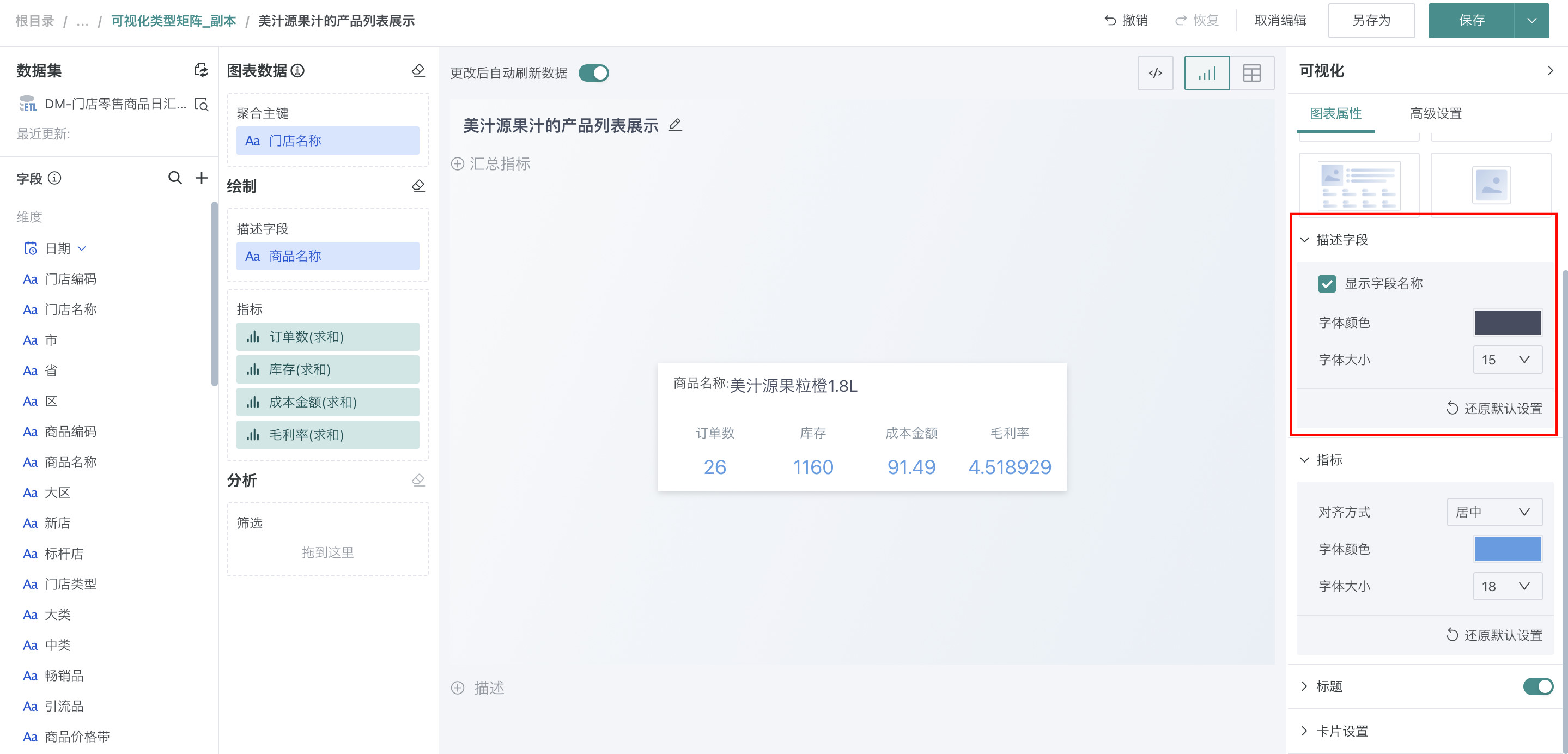Switch to table view icon

pyautogui.click(x=1251, y=73)
